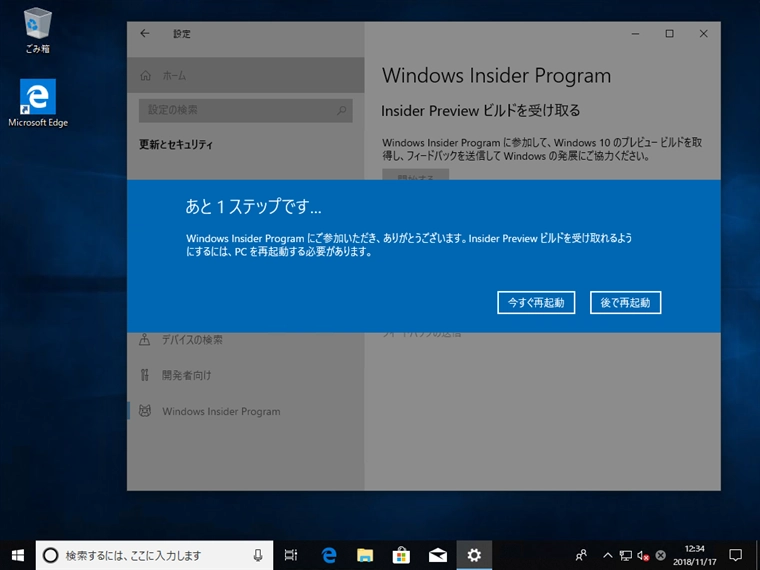Image resolution: width=760 pixels, height=570 pixels.
Task: Click the taskbar search field 検索するには、ここに入力します
Action: coord(154,555)
